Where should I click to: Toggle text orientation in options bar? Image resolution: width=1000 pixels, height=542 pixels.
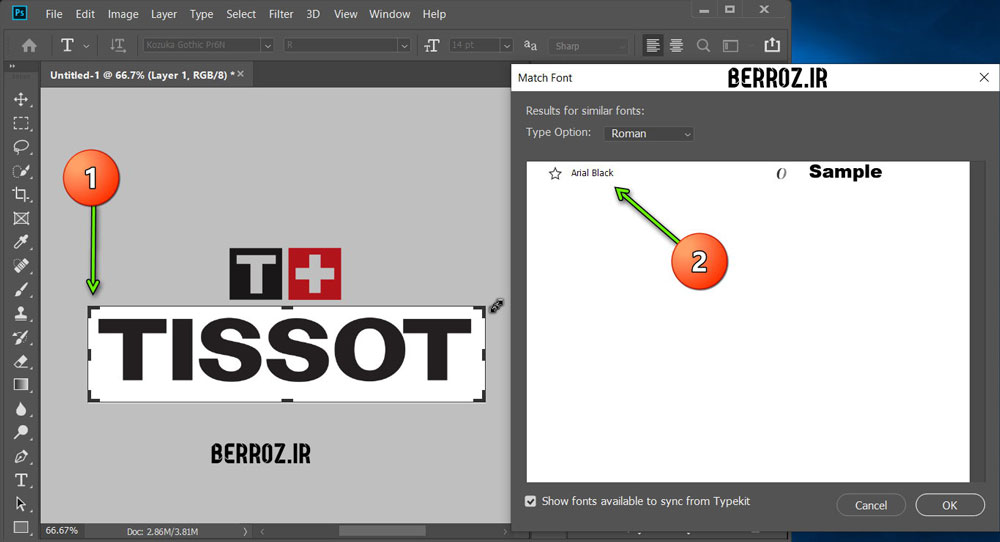[117, 45]
